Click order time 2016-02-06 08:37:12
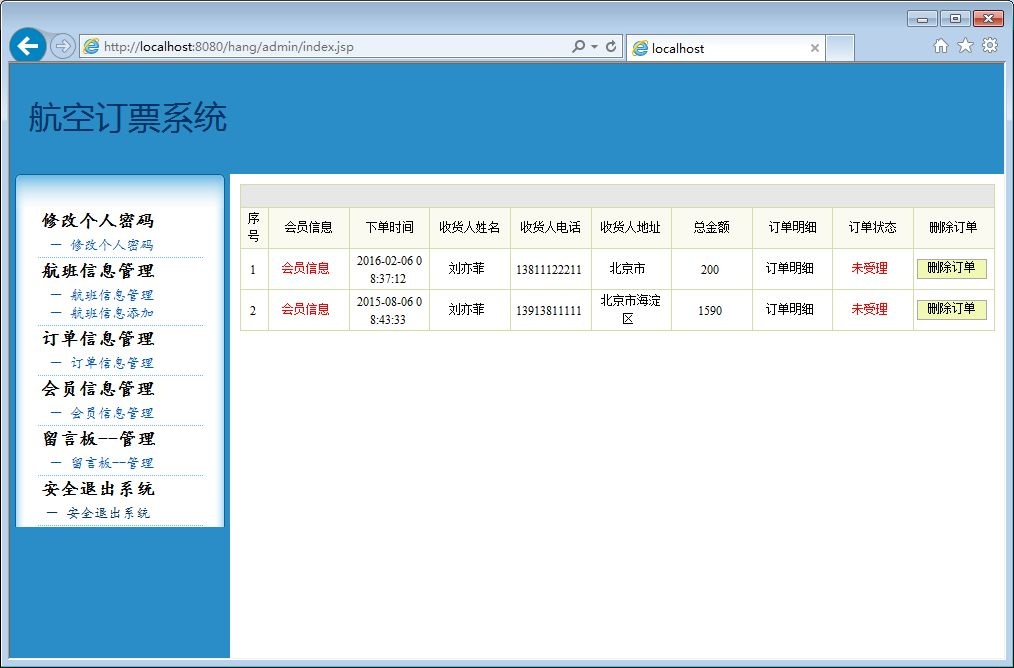This screenshot has height=668, width=1014. click(x=389, y=269)
